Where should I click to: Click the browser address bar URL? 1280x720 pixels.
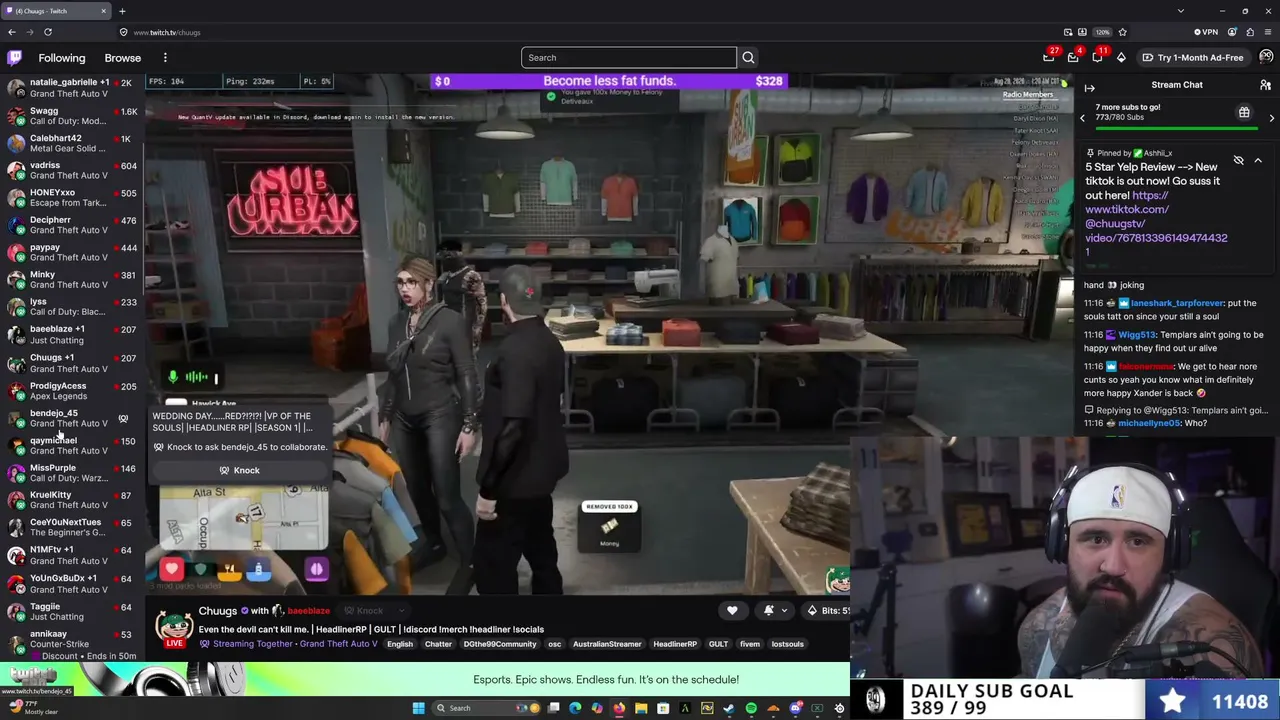(167, 32)
